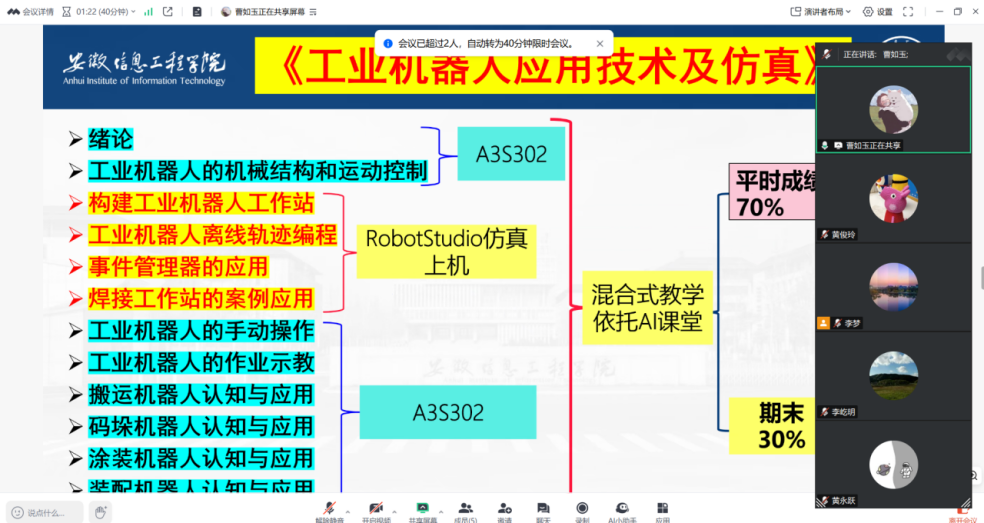
Task: Enter full screen mode
Action: tap(907, 12)
